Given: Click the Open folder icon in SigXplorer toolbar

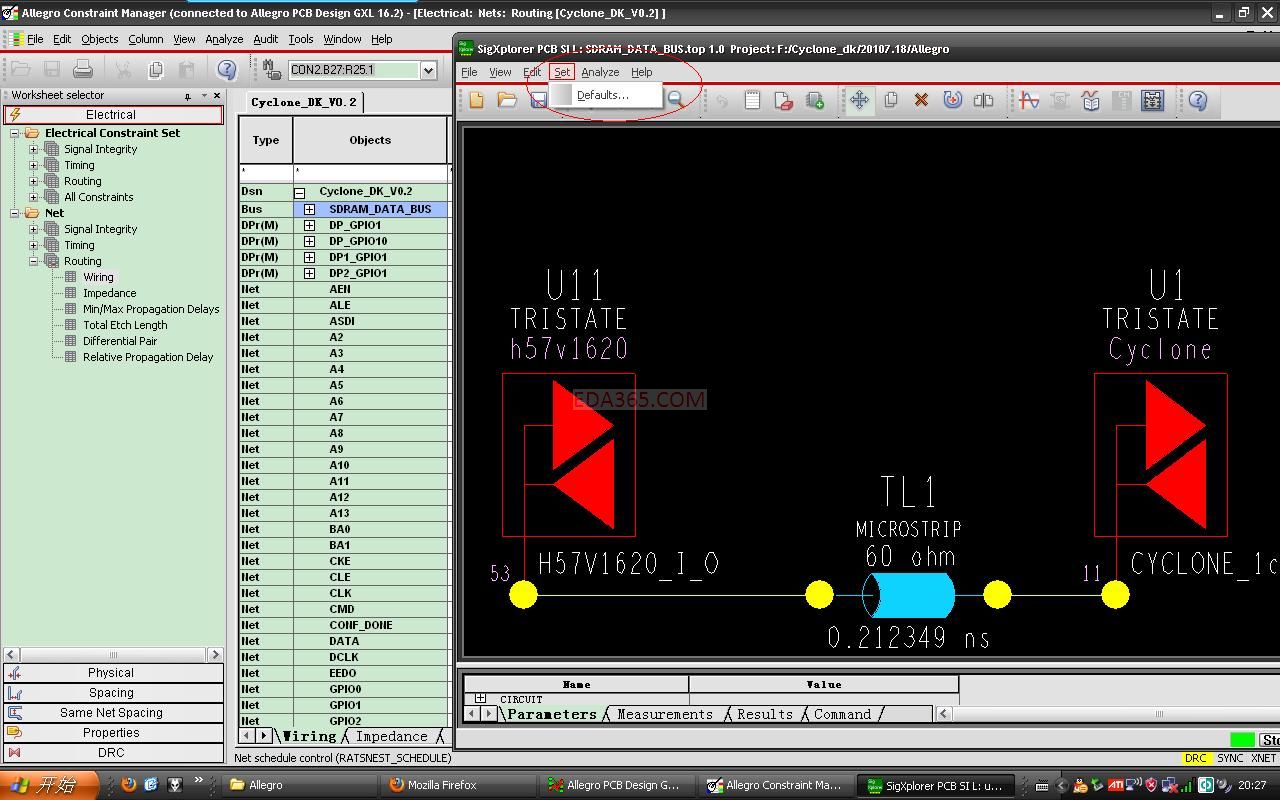Looking at the screenshot, I should click(x=507, y=100).
